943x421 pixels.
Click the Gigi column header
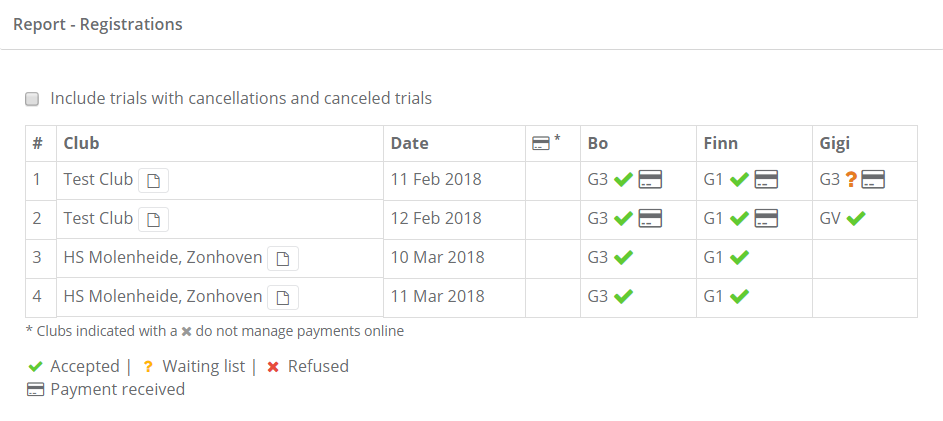tap(835, 143)
